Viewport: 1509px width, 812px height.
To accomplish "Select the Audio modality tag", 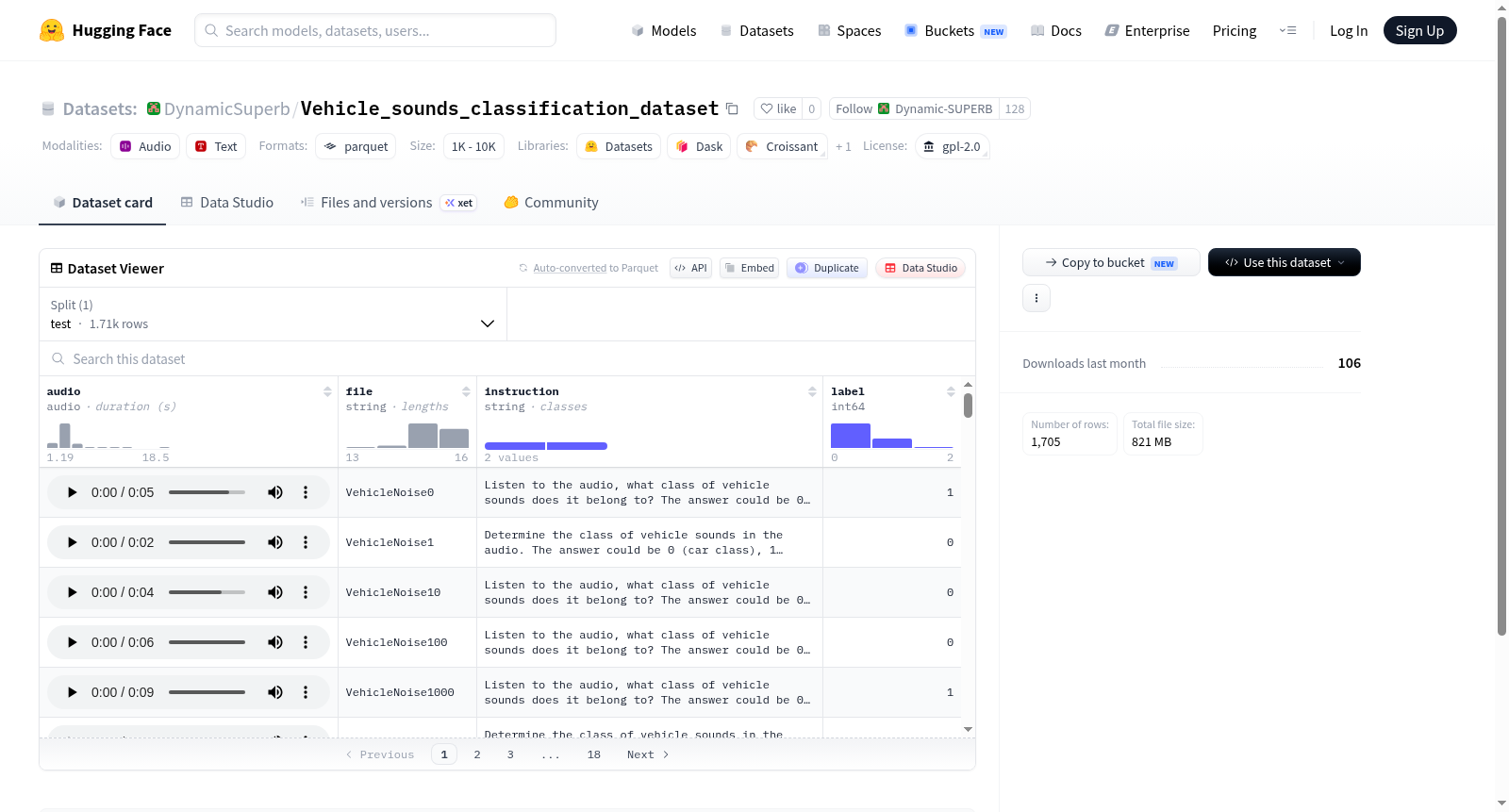I will tap(145, 146).
